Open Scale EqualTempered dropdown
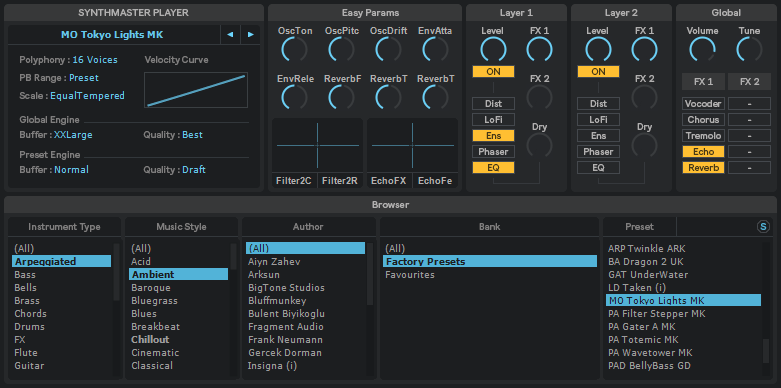Viewport: 781px width, 388px height. (87, 96)
